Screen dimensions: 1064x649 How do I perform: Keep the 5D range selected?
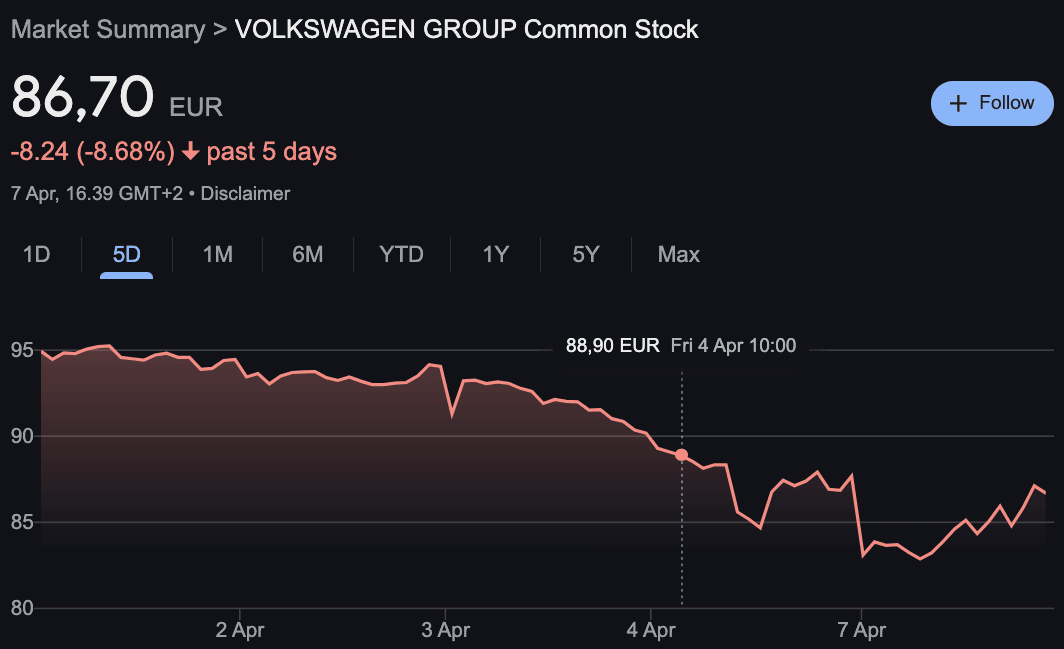[126, 254]
